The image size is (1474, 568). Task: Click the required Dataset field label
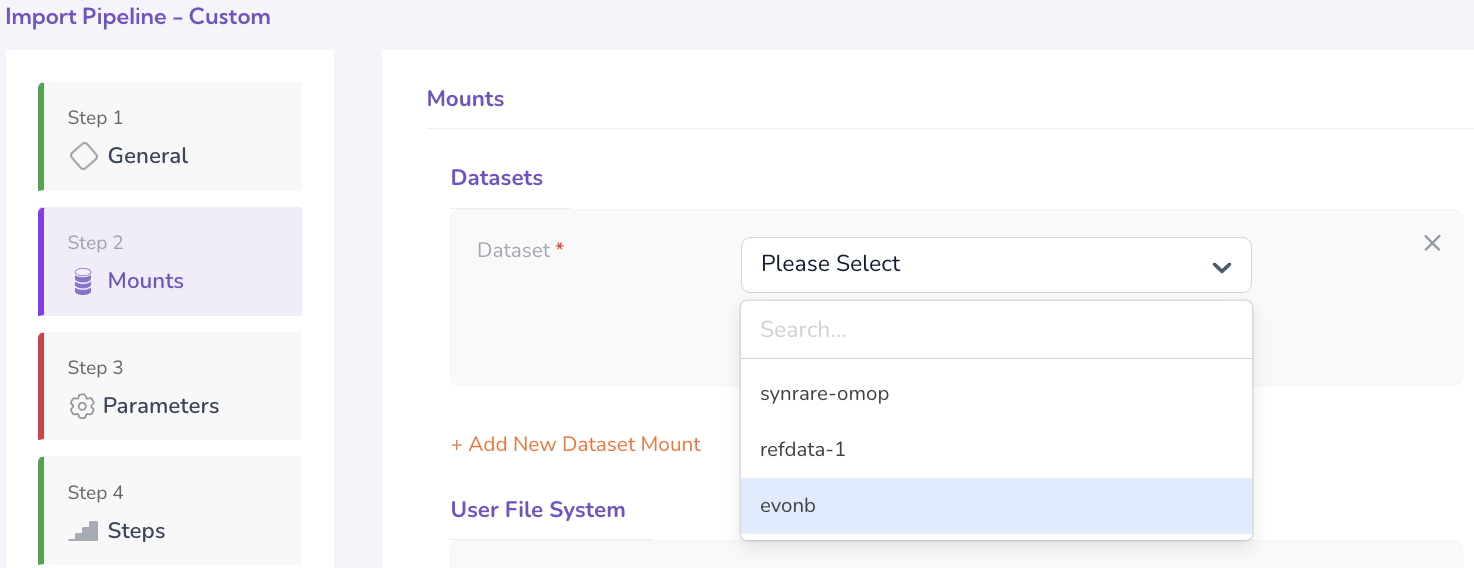click(514, 251)
